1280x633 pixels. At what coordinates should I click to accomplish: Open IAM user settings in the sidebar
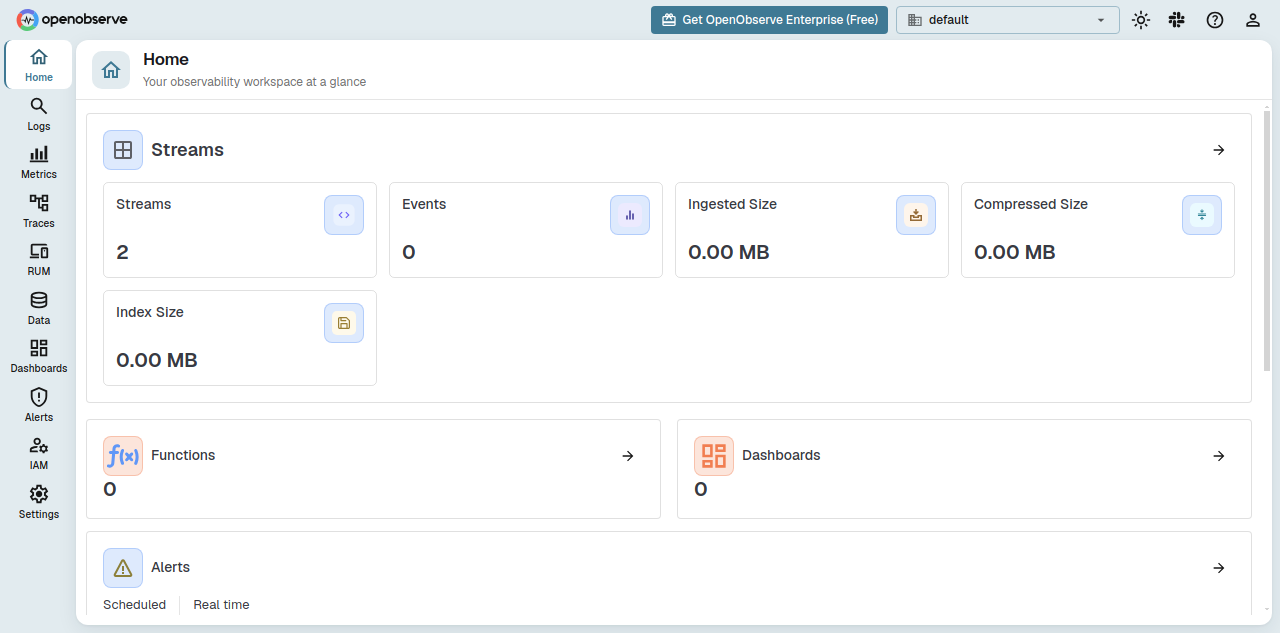[x=39, y=453]
